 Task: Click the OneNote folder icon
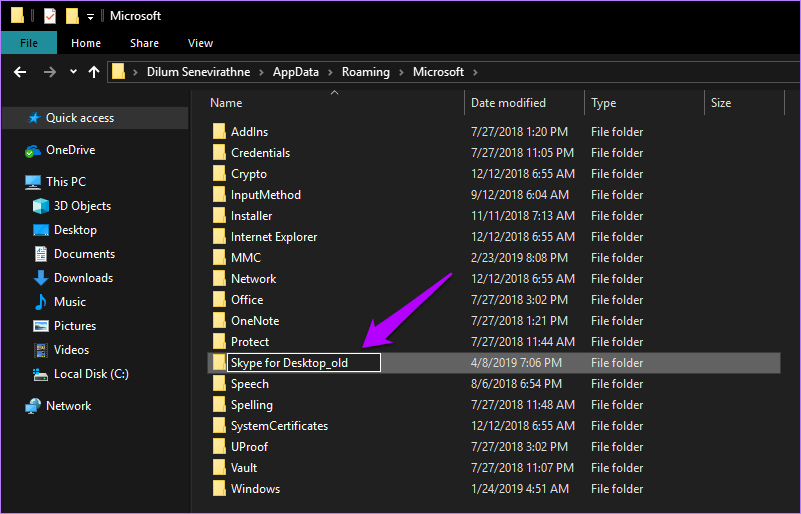coord(219,320)
